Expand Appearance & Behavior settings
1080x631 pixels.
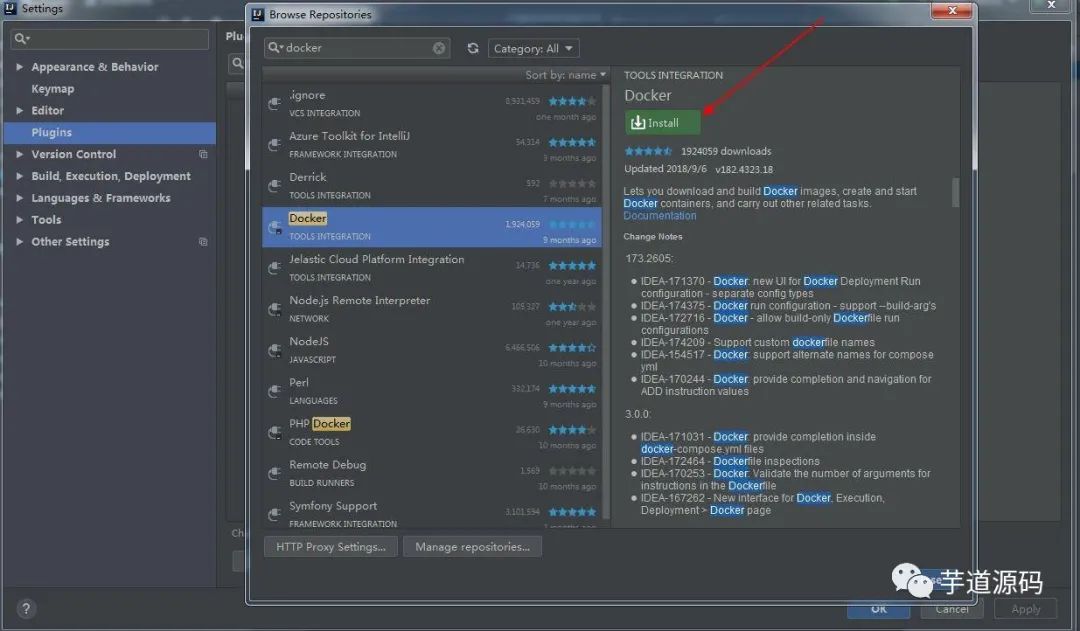[x=19, y=67]
